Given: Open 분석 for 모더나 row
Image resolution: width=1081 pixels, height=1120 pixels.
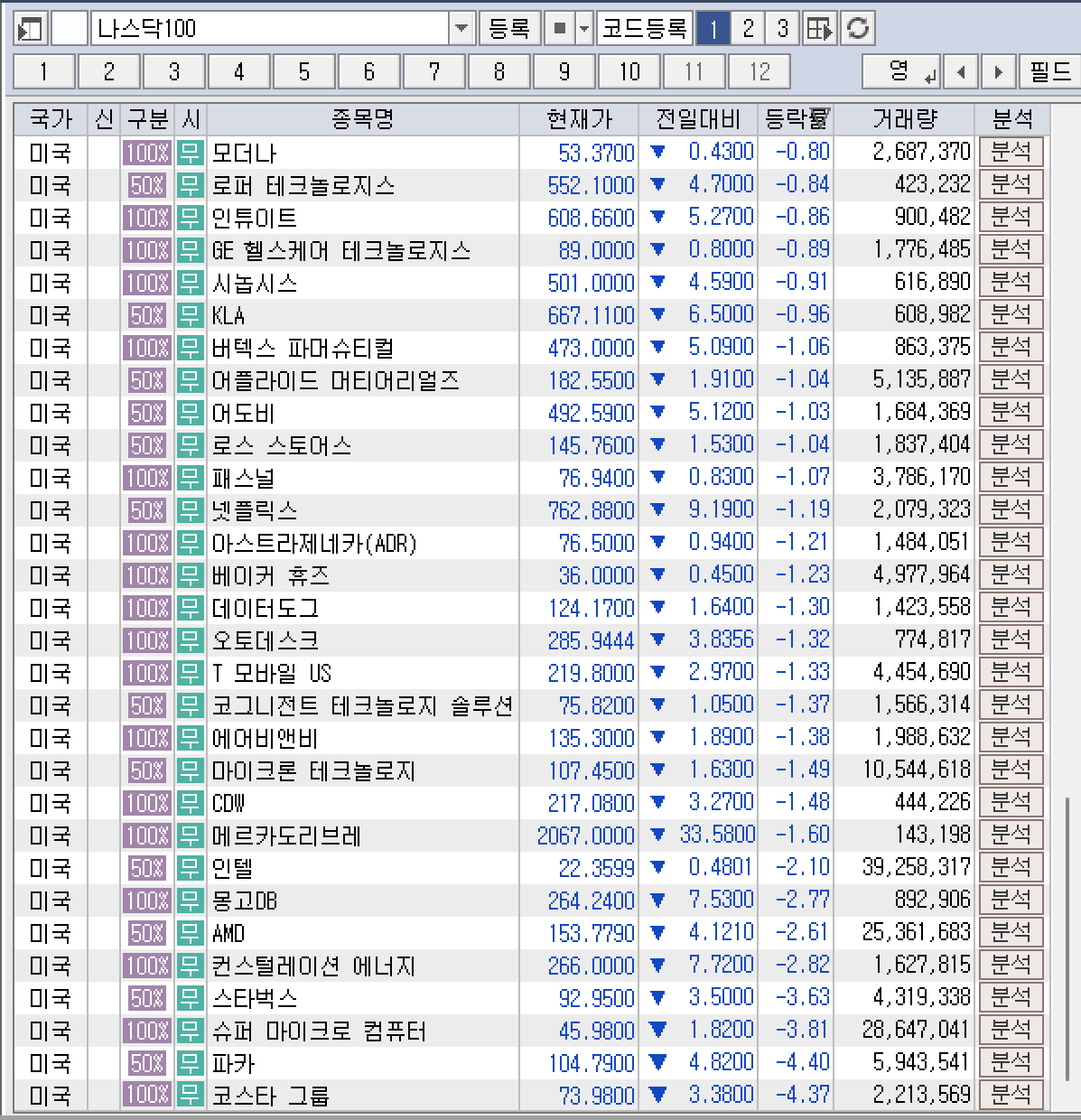Looking at the screenshot, I should coord(1011,152).
